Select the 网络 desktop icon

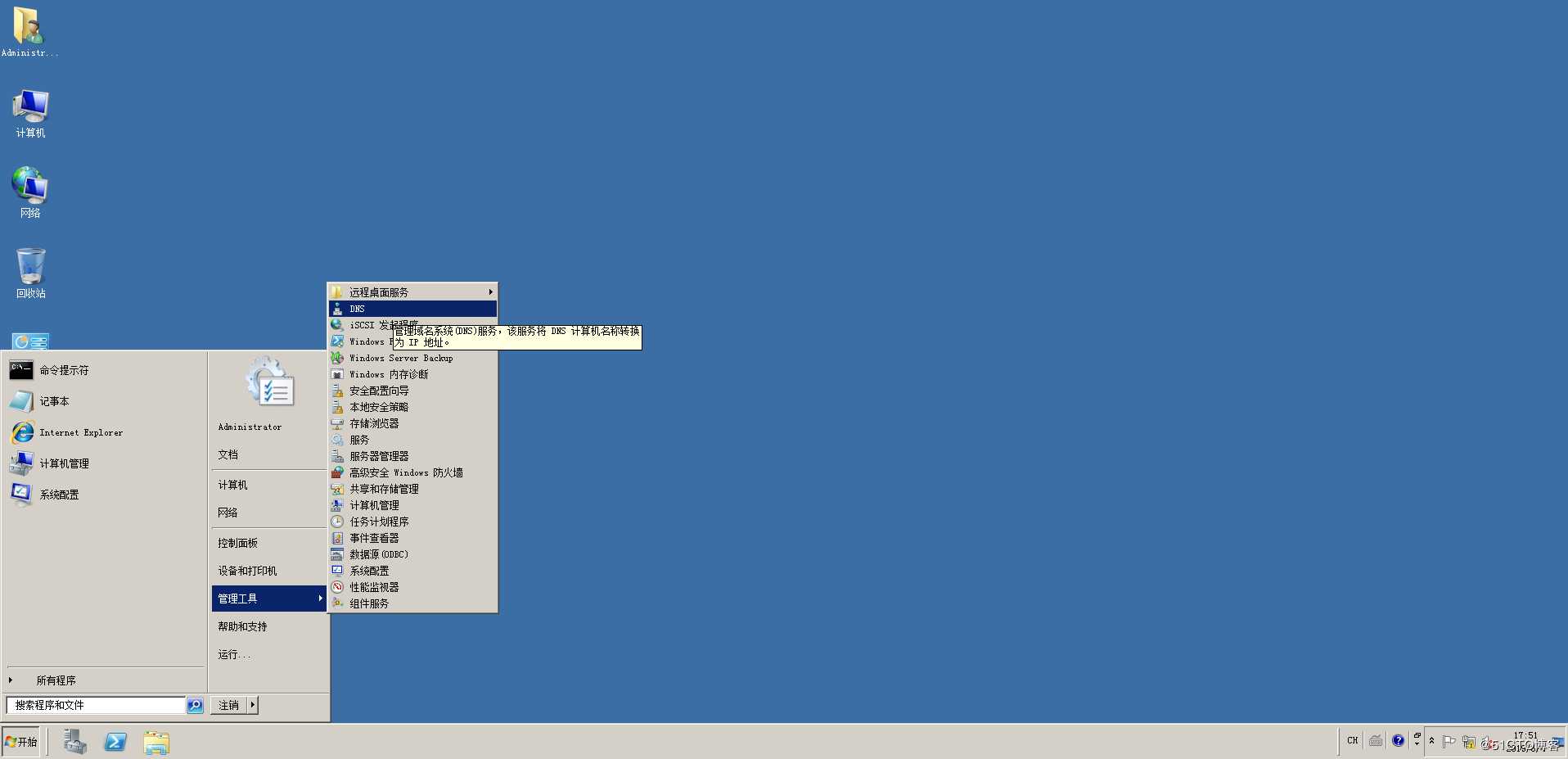click(30, 192)
